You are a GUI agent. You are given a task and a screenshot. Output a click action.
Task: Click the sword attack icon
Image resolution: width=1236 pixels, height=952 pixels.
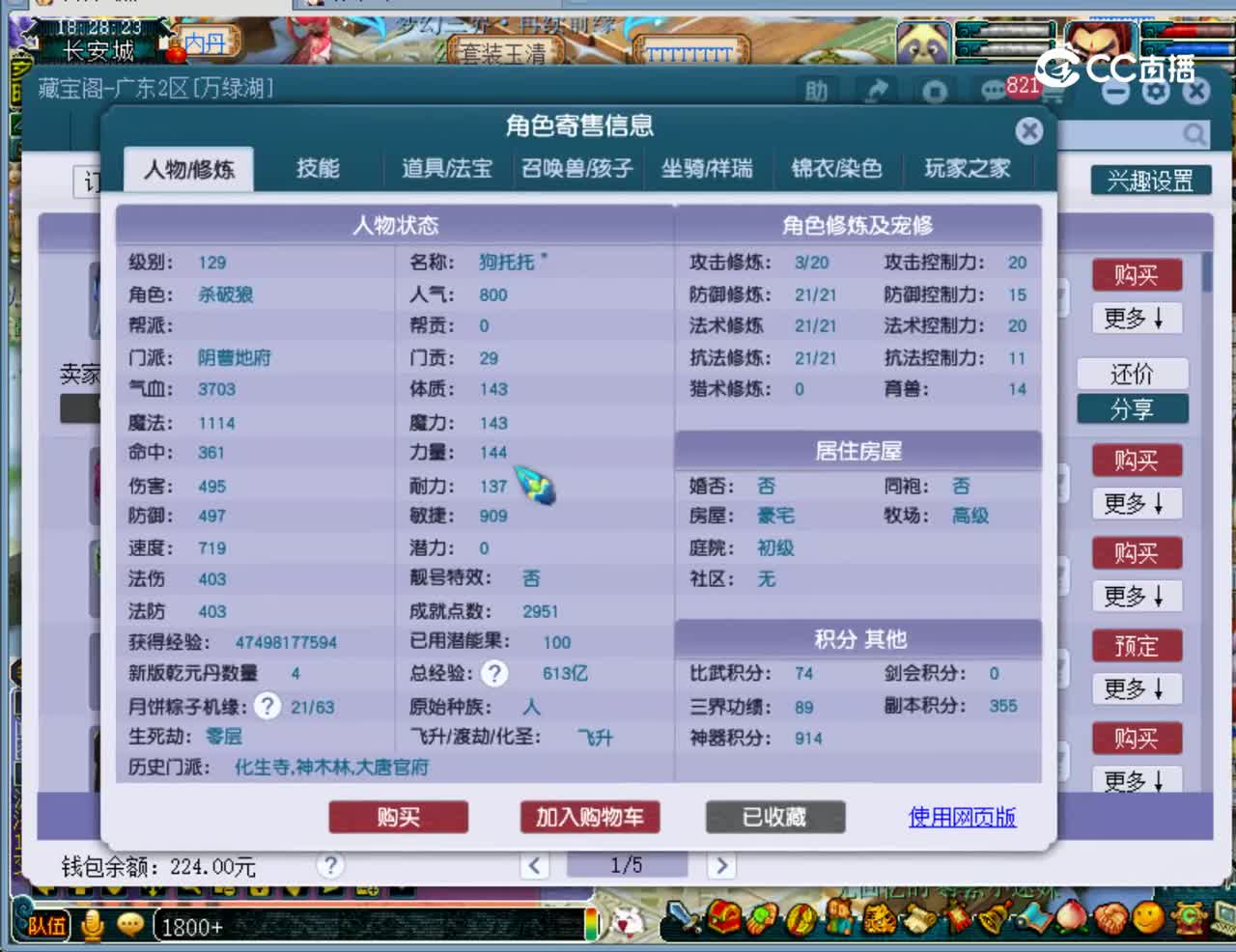click(x=684, y=917)
